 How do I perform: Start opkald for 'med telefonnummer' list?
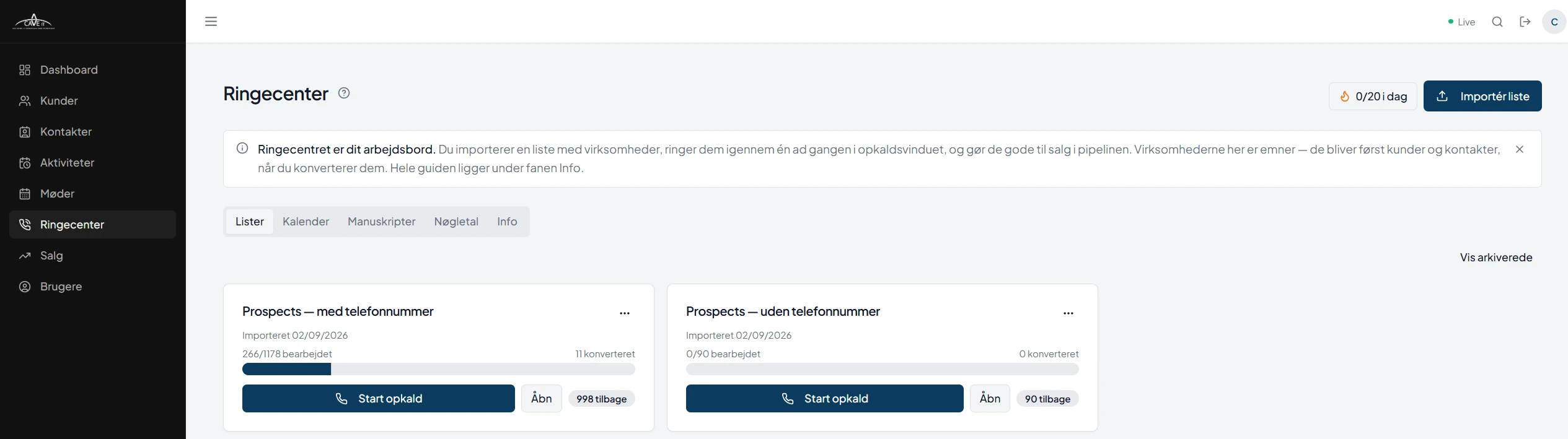coord(379,399)
